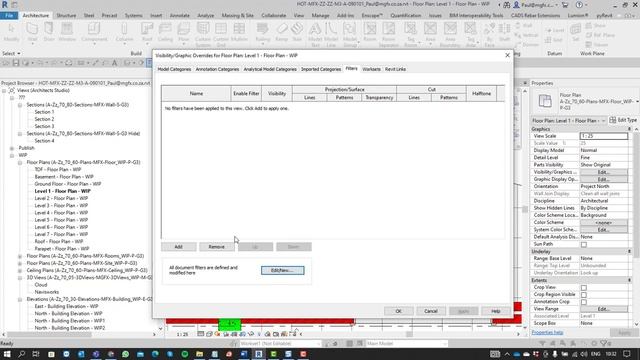Collapse the Floor Plans MFX-Floor_WIP group
640x360 pixels.
tap(20, 162)
